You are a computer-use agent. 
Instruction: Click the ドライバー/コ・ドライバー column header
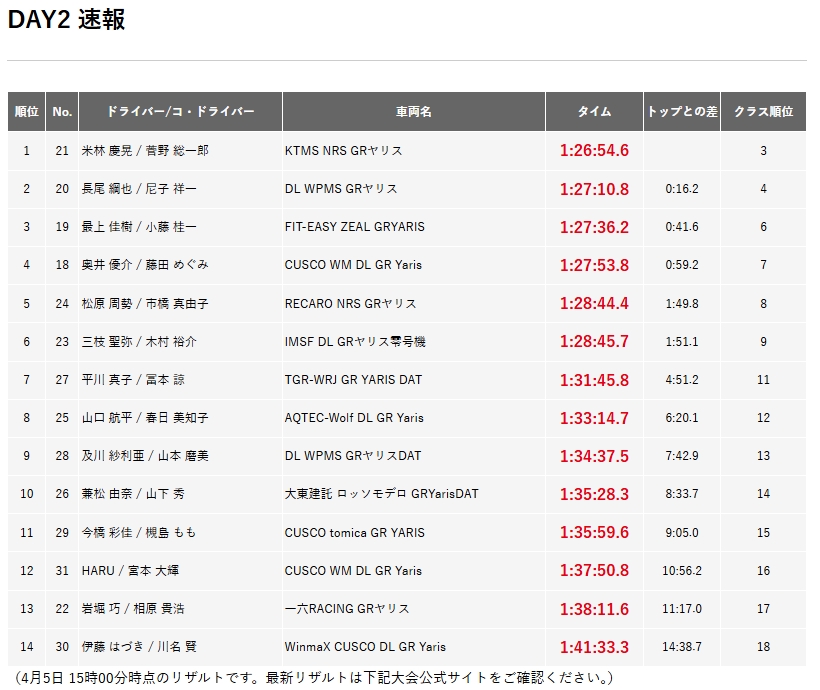[x=180, y=112]
